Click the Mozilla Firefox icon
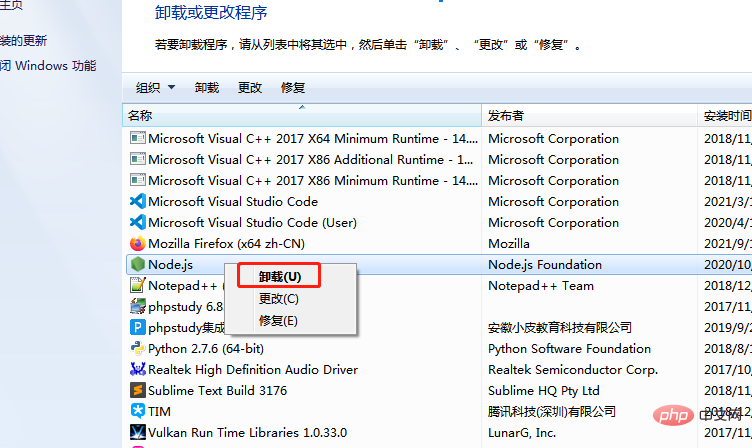Viewport: 752px width, 448px height. pyautogui.click(x=138, y=243)
